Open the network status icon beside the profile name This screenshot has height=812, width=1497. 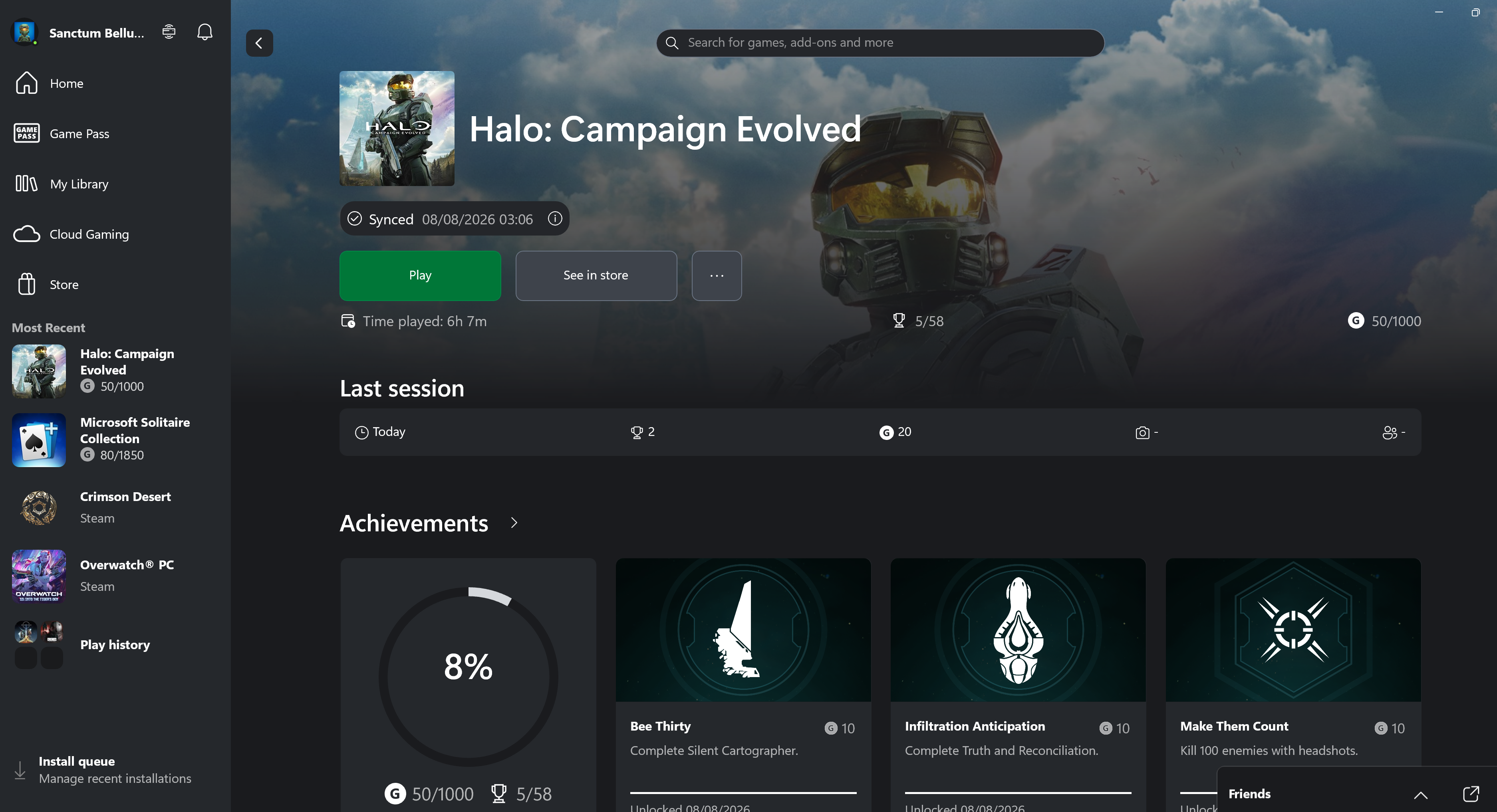(x=169, y=32)
